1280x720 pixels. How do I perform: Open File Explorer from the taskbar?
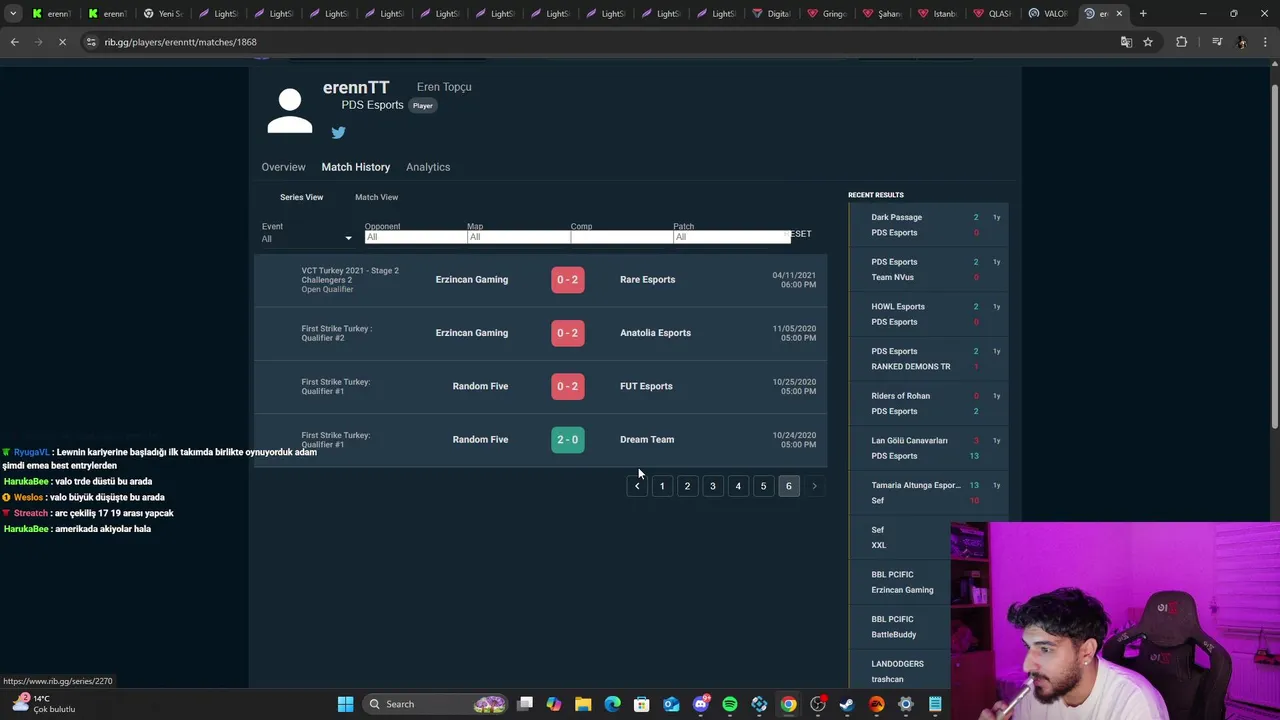pos(583,704)
